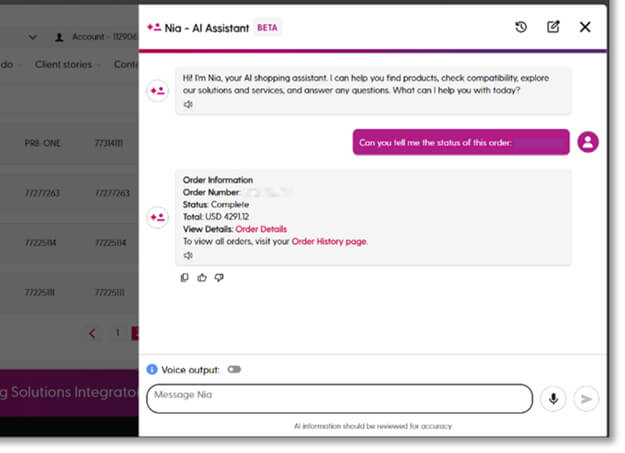The height and width of the screenshot is (453, 625).
Task: Go to previous page with left arrow
Action: point(92,333)
